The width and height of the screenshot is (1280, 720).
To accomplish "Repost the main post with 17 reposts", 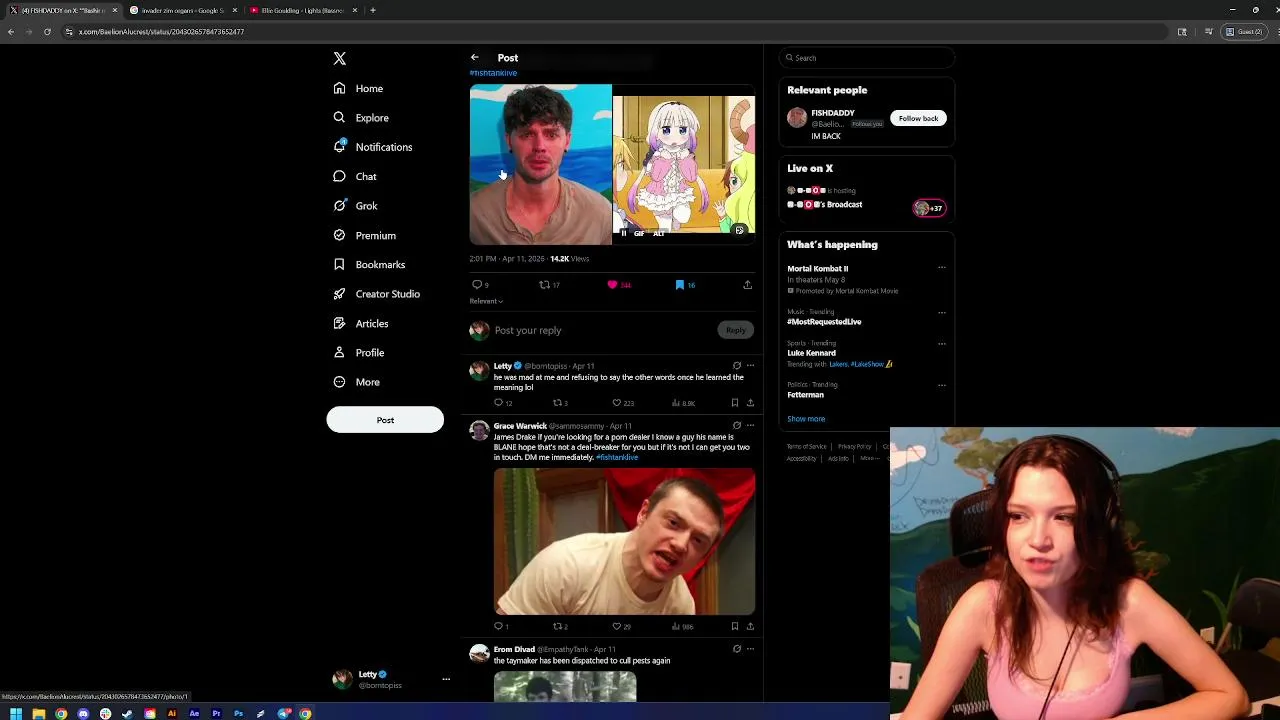I will [547, 285].
